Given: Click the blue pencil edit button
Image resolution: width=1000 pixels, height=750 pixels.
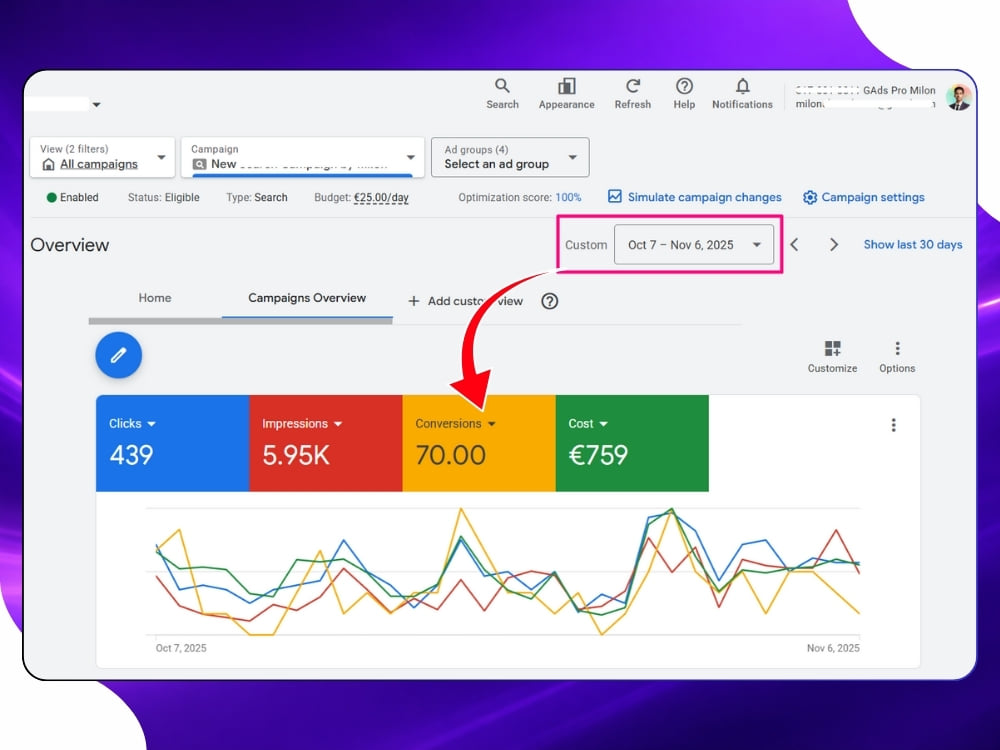Looking at the screenshot, I should [x=119, y=355].
